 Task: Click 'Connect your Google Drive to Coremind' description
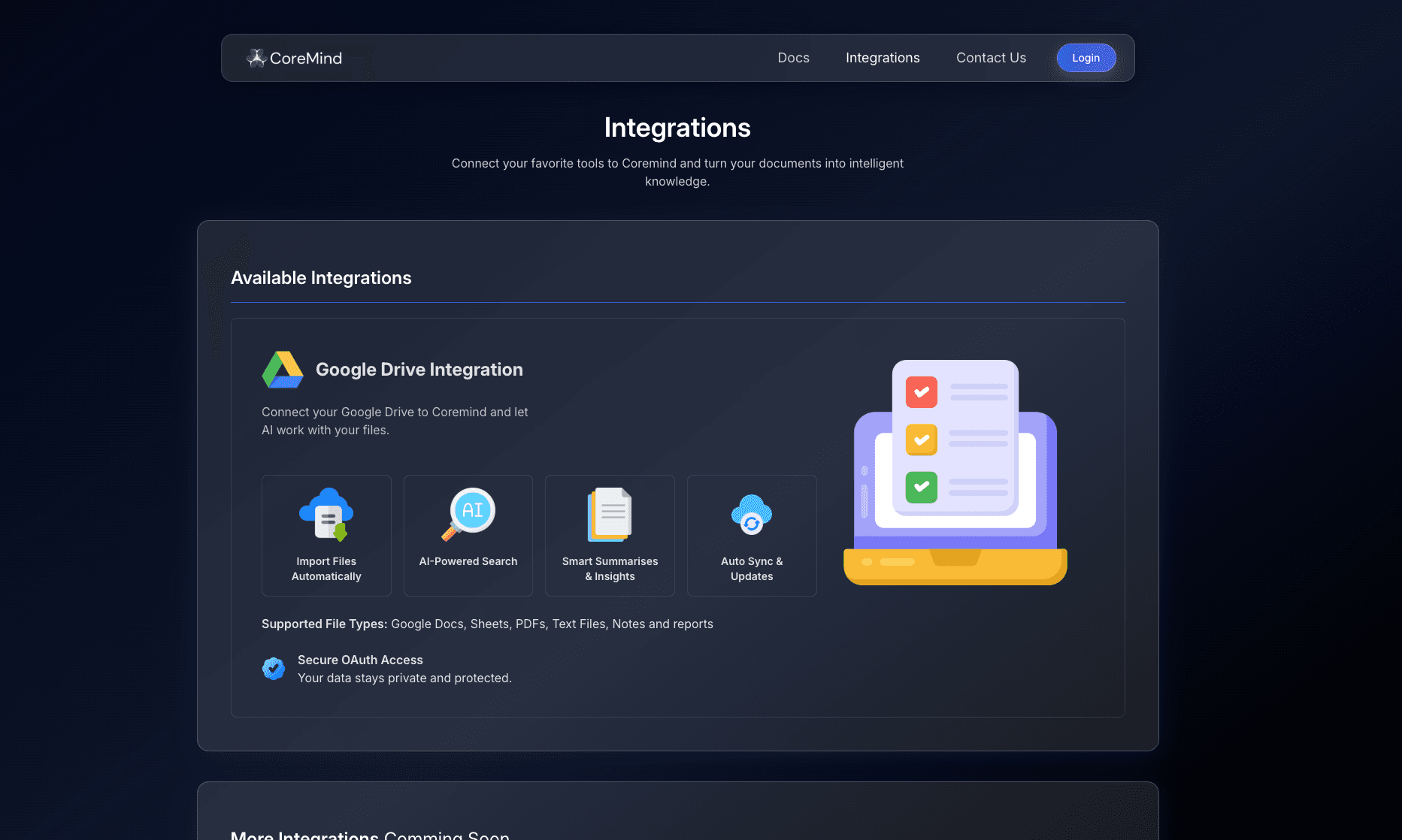tap(395, 421)
